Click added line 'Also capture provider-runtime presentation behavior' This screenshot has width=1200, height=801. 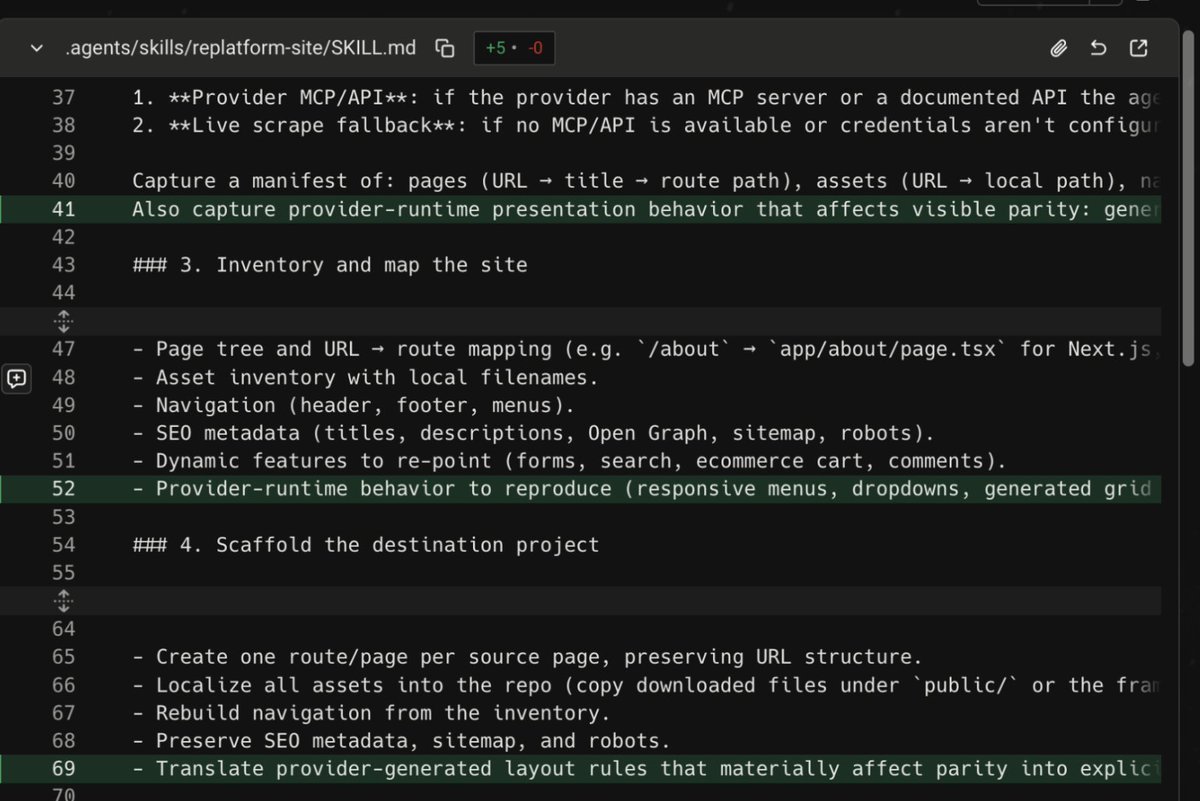click(x=646, y=210)
